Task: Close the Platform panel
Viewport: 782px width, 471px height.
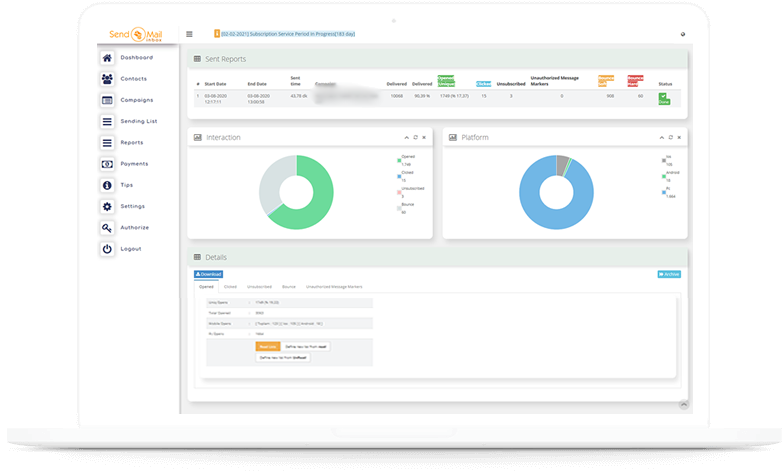Action: point(678,137)
